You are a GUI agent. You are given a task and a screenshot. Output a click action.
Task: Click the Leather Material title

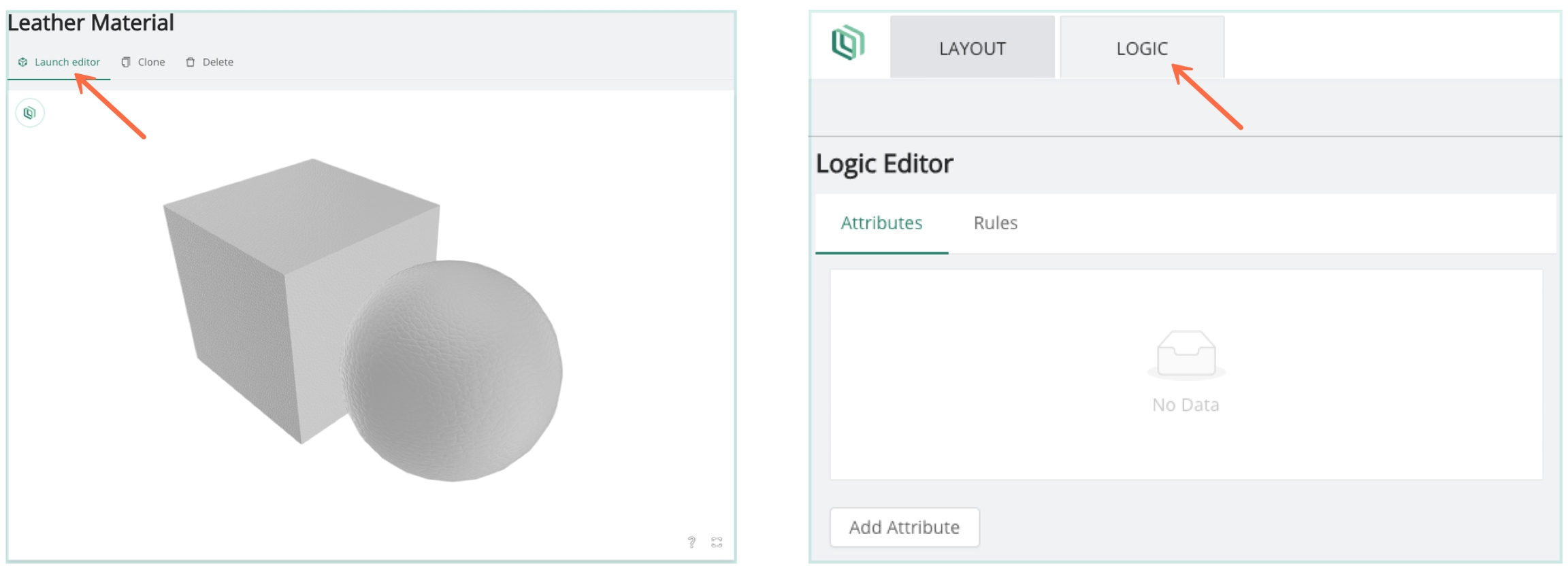tap(91, 23)
